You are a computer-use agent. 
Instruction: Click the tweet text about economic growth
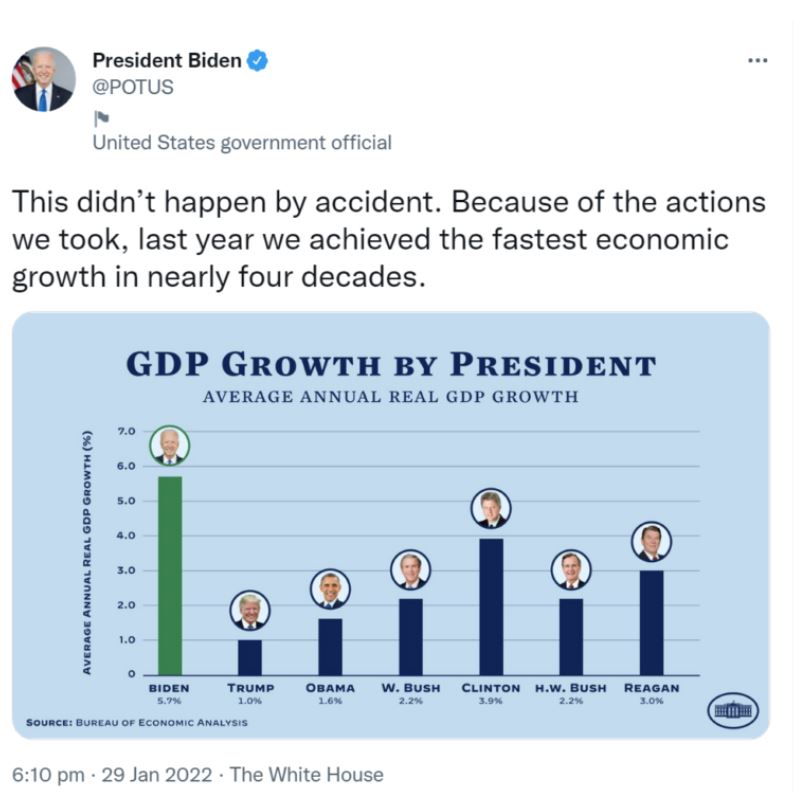(389, 239)
